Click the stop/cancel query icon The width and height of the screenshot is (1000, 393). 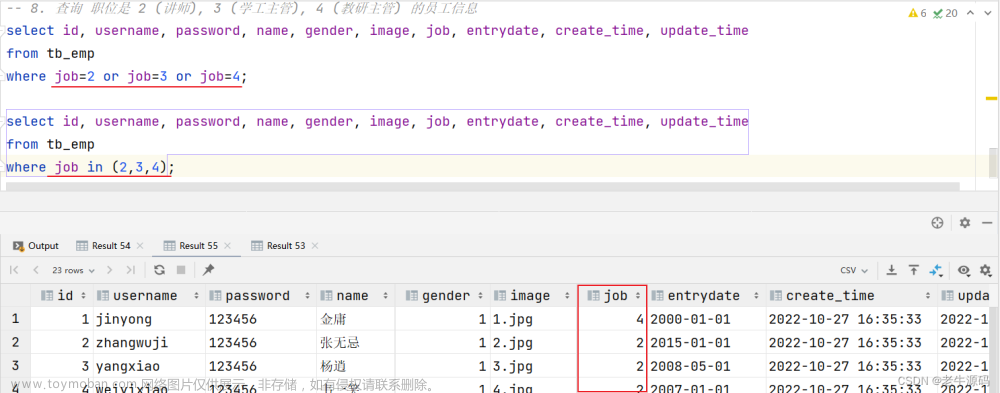tap(180, 270)
